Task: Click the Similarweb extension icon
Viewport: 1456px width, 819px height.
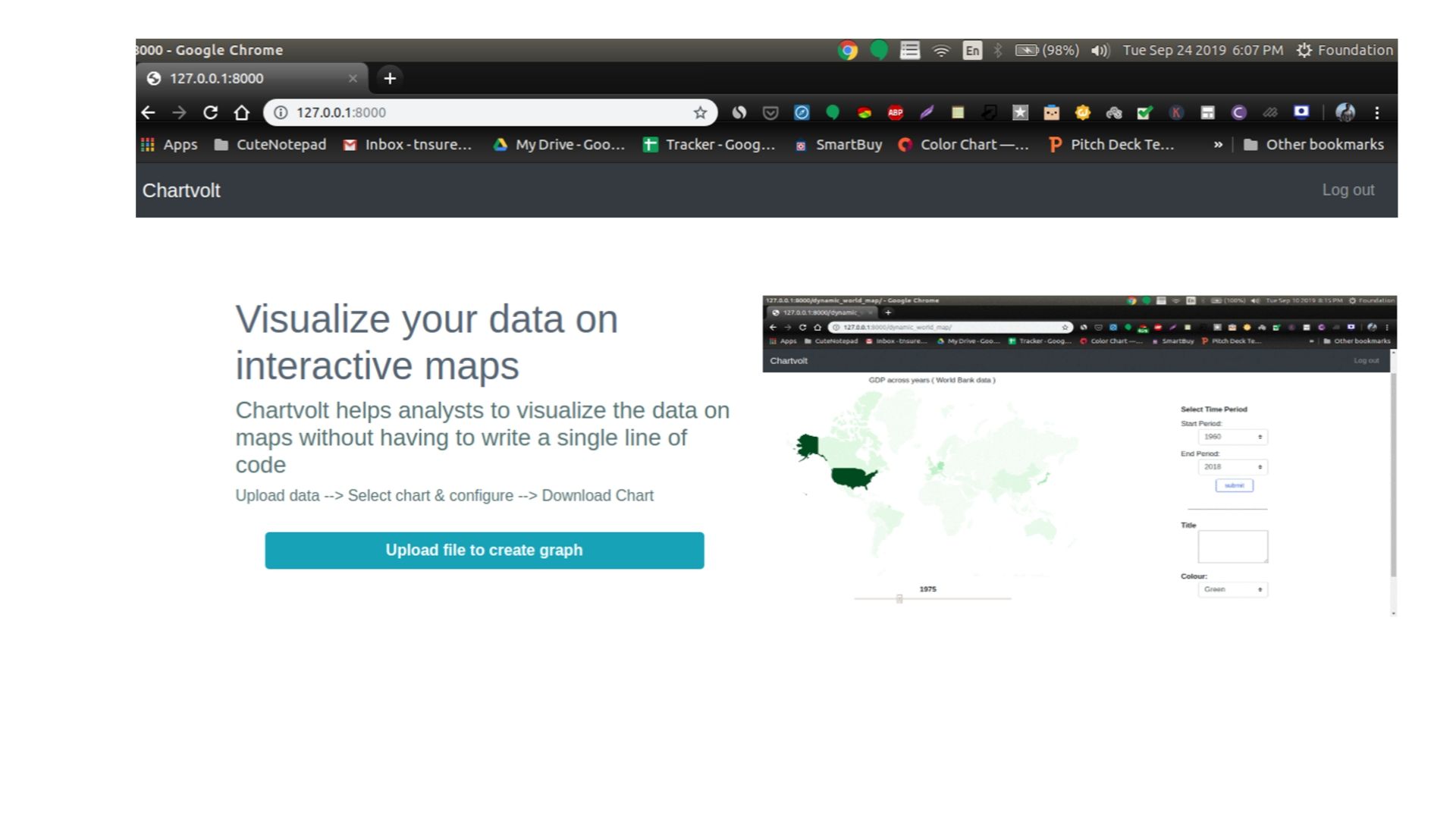Action: pos(739,113)
